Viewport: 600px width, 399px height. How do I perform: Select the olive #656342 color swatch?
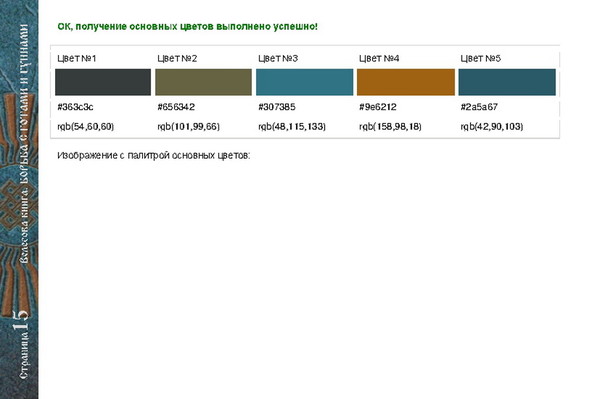pos(204,82)
